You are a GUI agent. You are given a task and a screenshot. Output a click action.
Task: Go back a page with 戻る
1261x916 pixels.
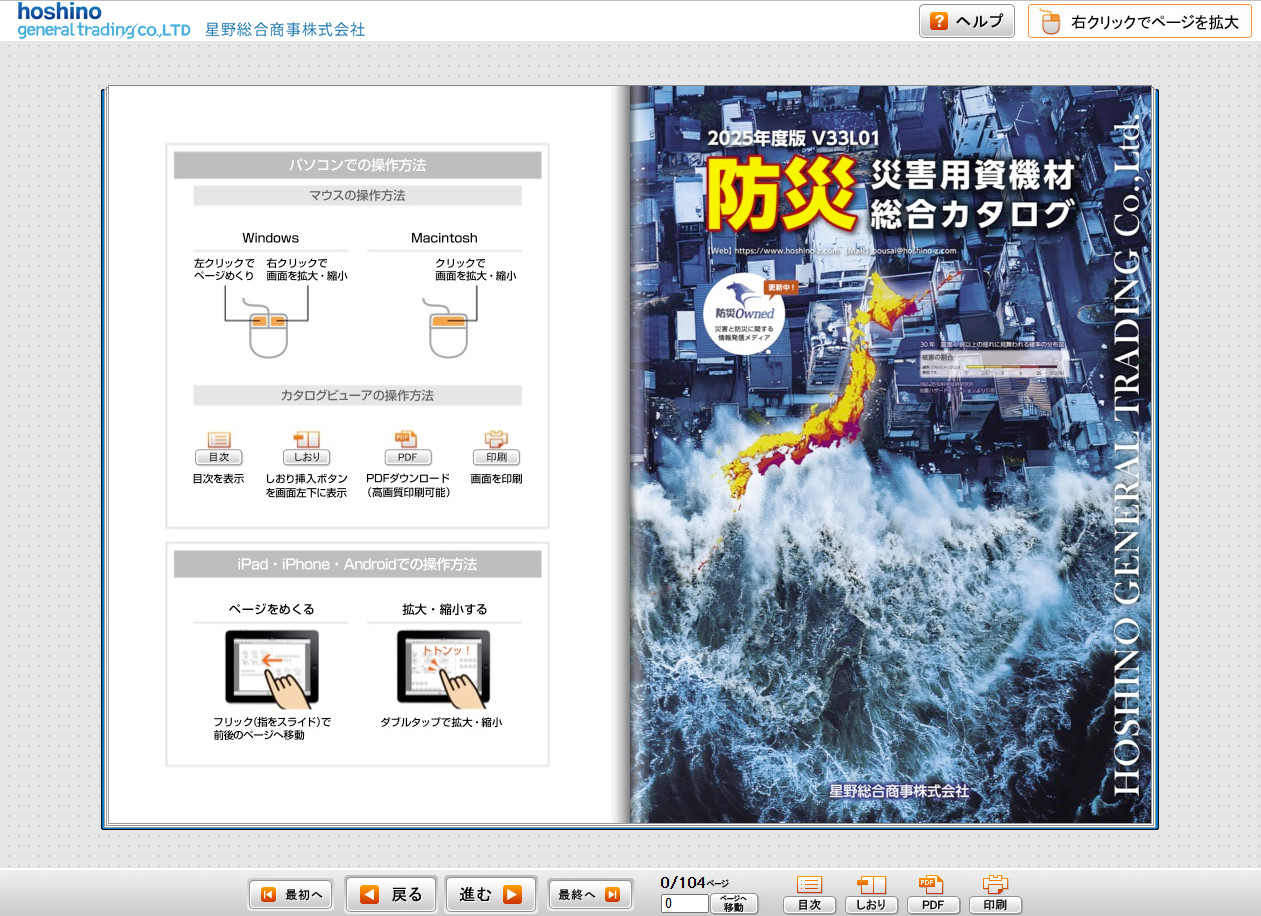pyautogui.click(x=391, y=894)
